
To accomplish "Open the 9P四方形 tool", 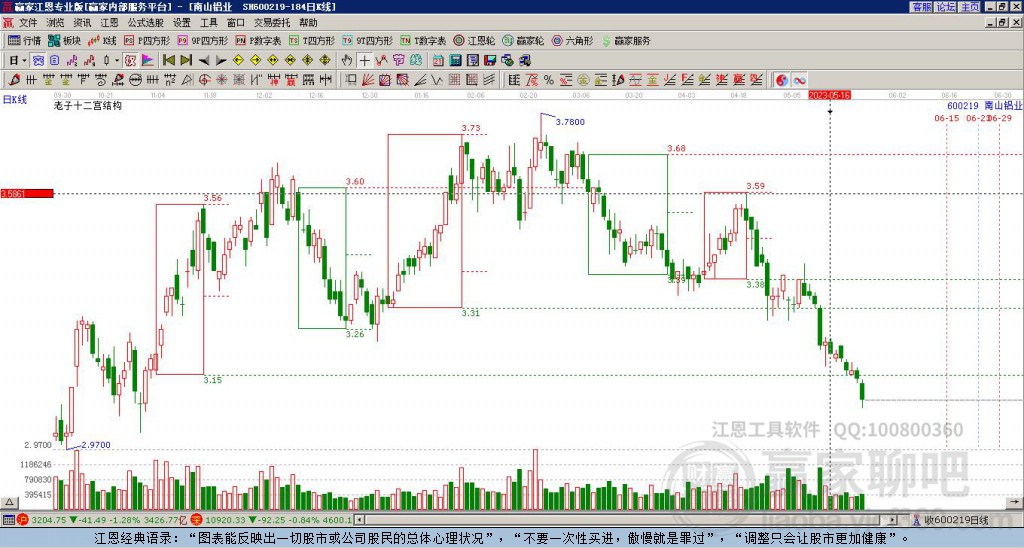I will coord(202,40).
